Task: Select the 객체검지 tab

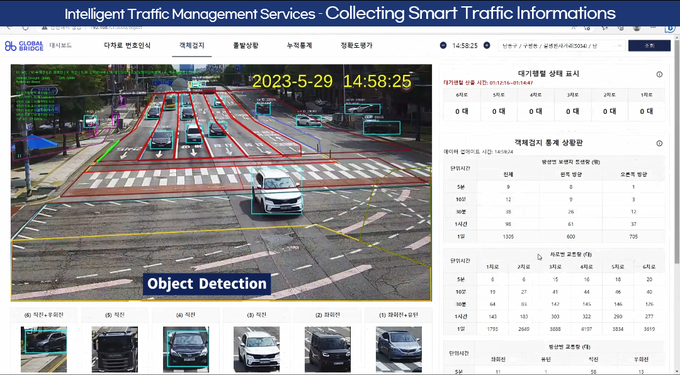Action: (x=192, y=46)
